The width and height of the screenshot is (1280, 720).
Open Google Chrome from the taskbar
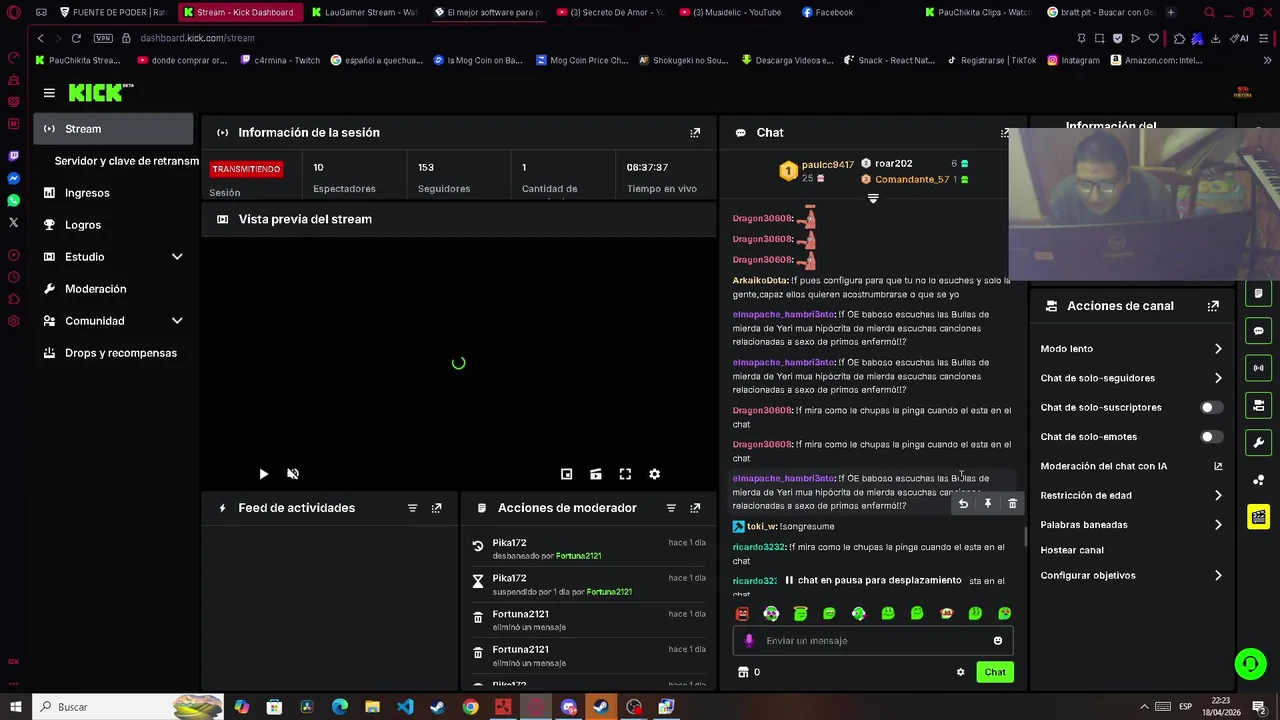coord(470,707)
